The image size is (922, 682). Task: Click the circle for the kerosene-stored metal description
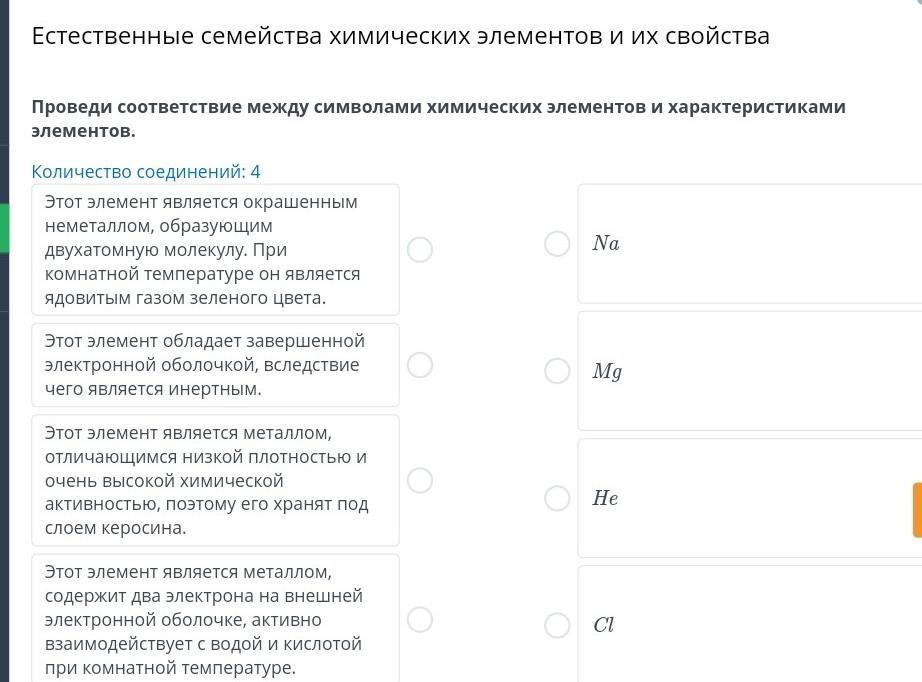420,480
